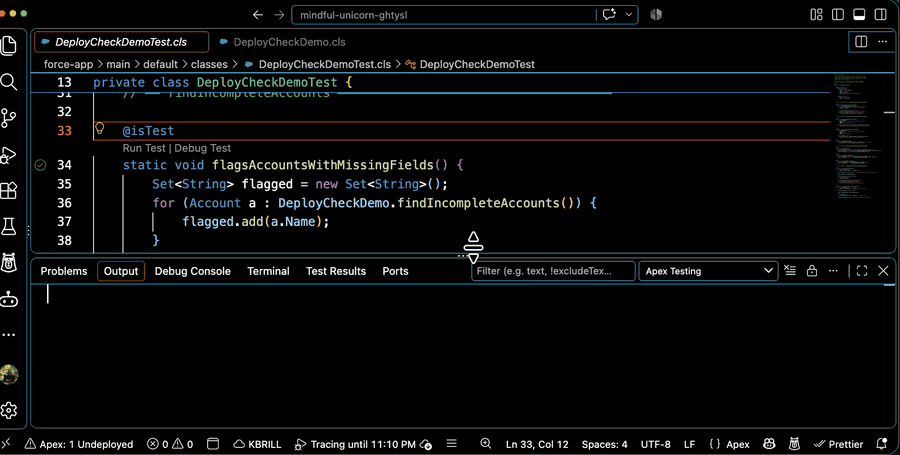Click the @isTest annotation on line 33
Image resolution: width=900 pixels, height=455 pixels.
[148, 131]
